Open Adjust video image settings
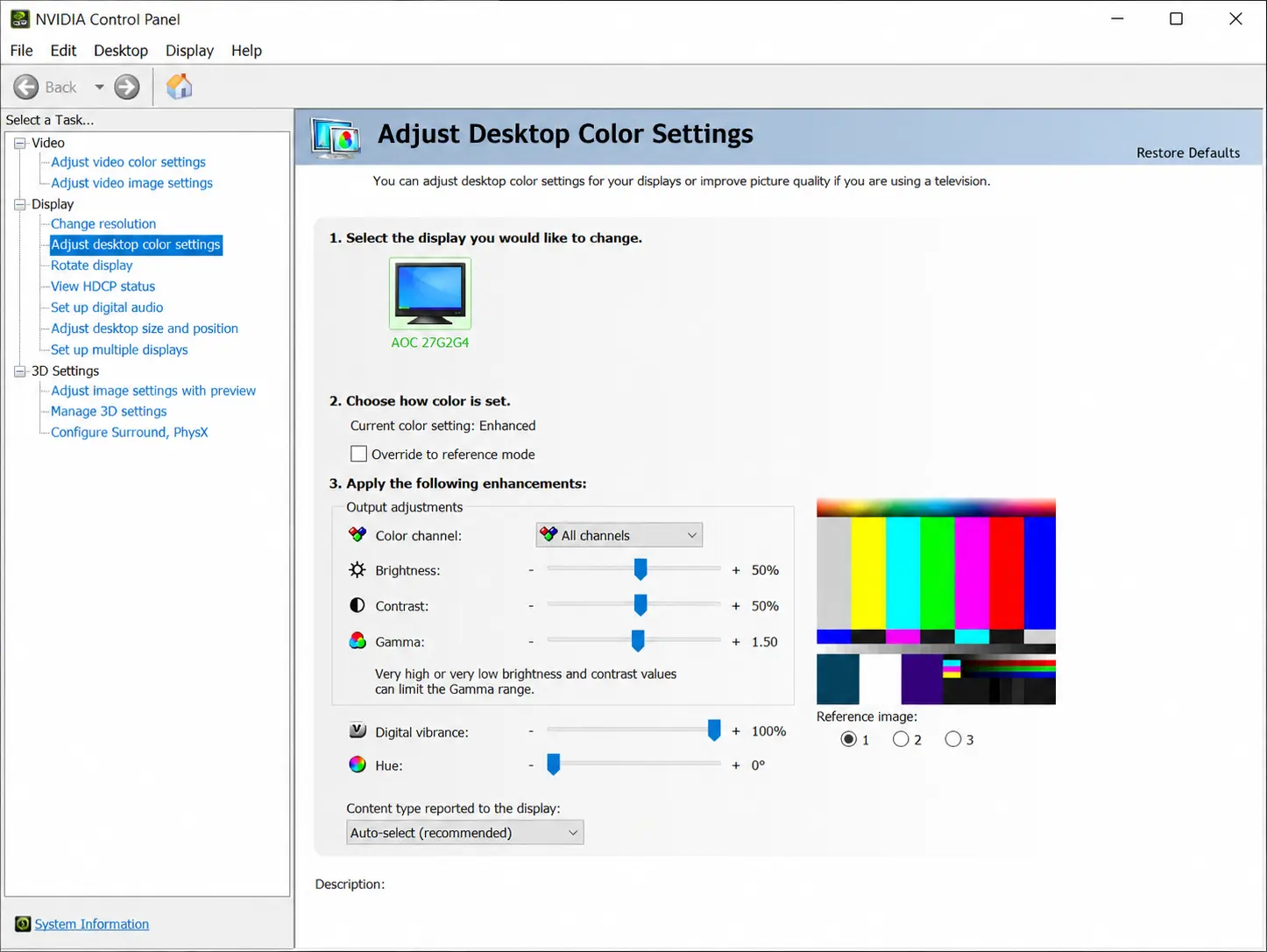 pos(131,183)
